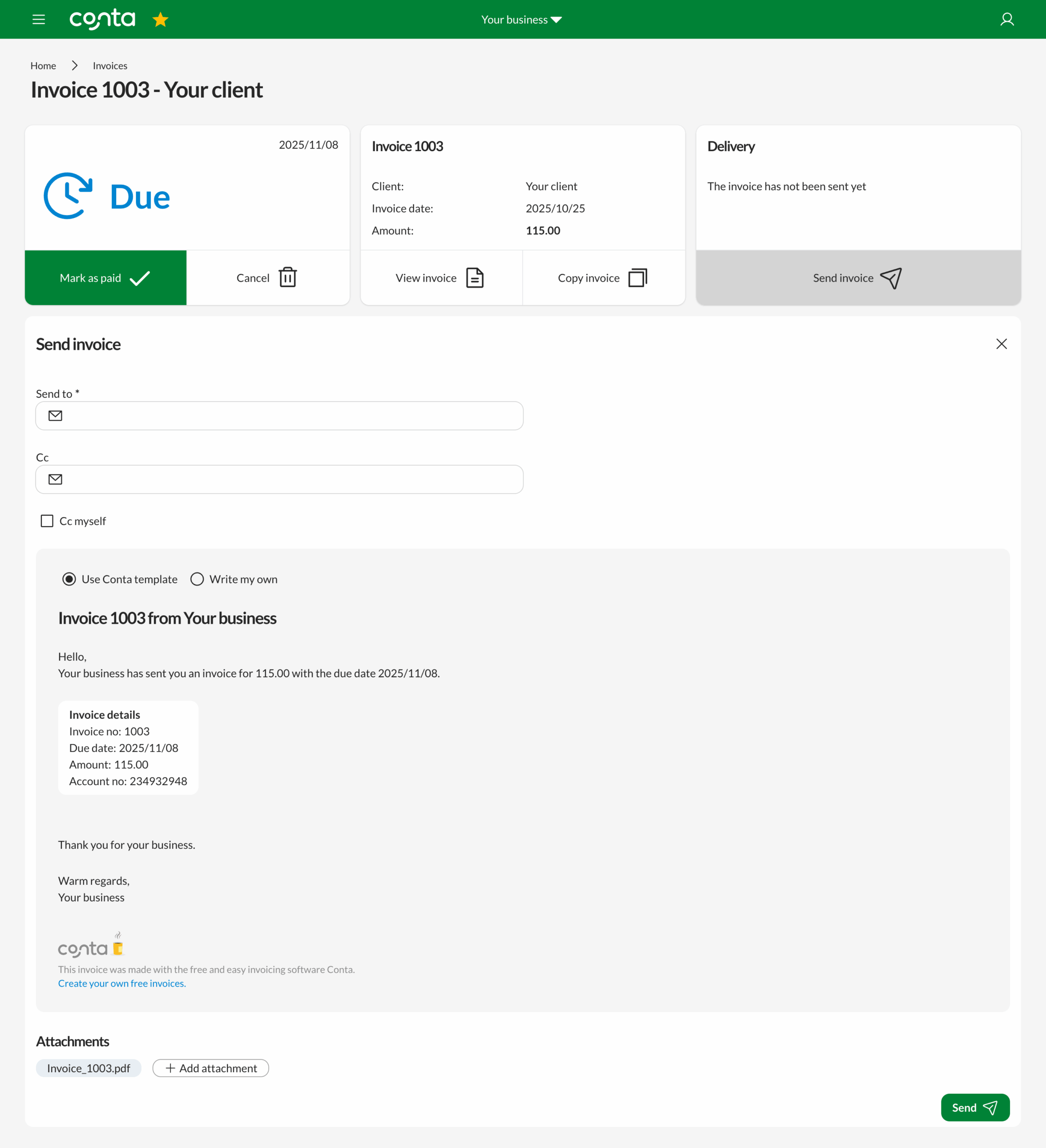Screen dimensions: 1046x1148
Task: Navigate to Invoices breadcrumb
Action: [110, 65]
